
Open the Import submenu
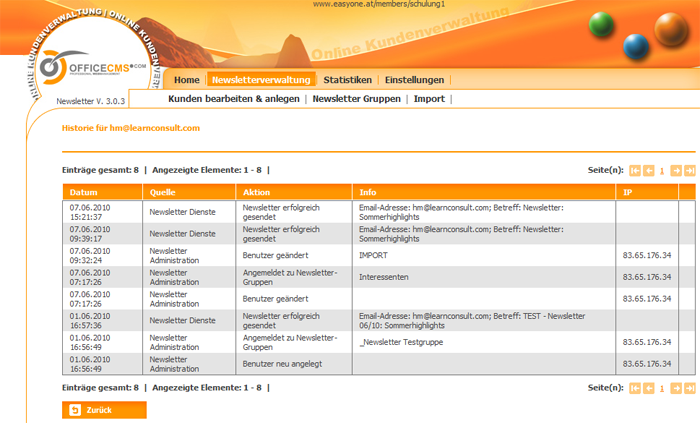tap(429, 99)
